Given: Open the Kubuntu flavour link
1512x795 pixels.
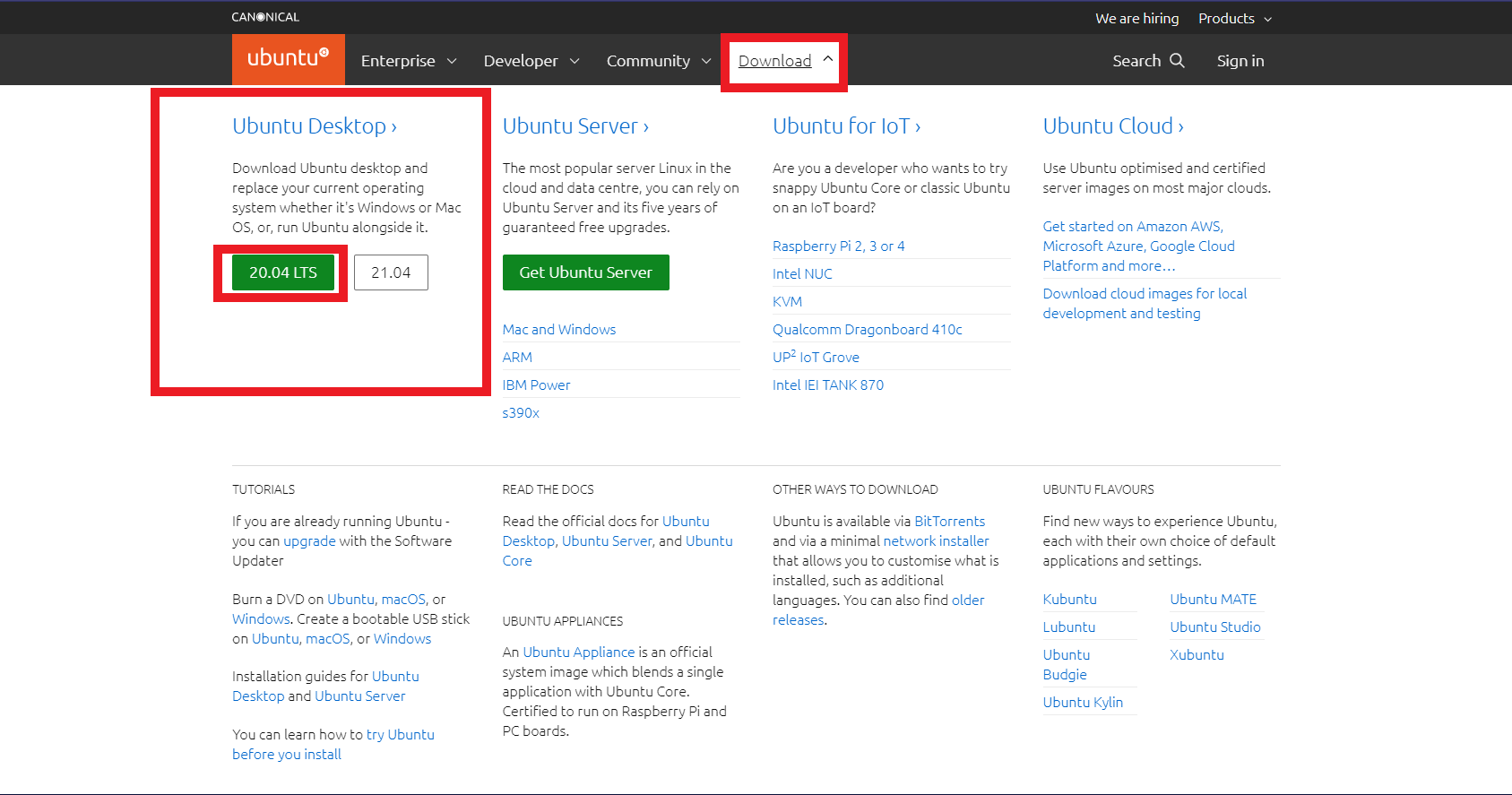Looking at the screenshot, I should pyautogui.click(x=1069, y=600).
